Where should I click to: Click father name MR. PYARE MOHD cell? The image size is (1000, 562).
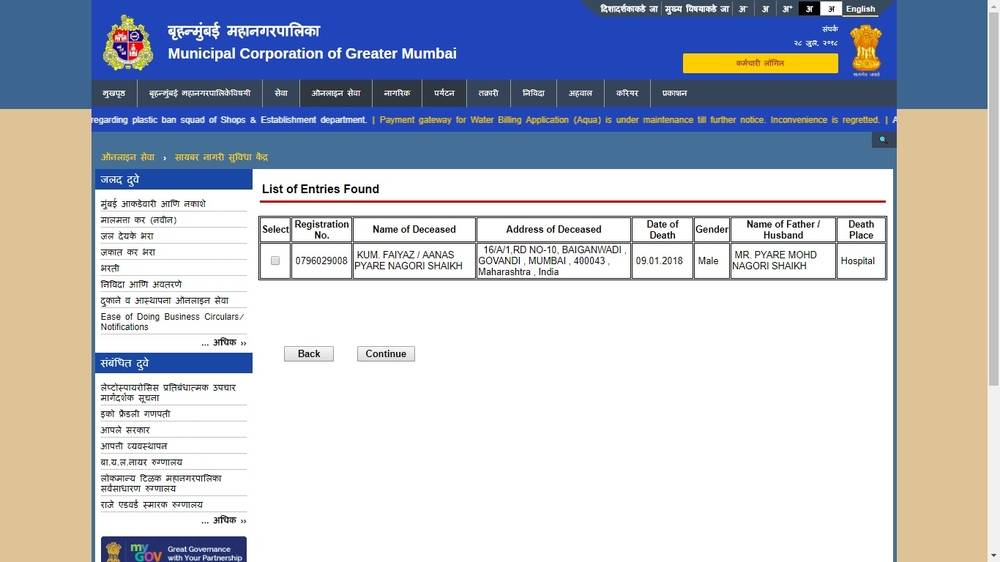pos(783,261)
